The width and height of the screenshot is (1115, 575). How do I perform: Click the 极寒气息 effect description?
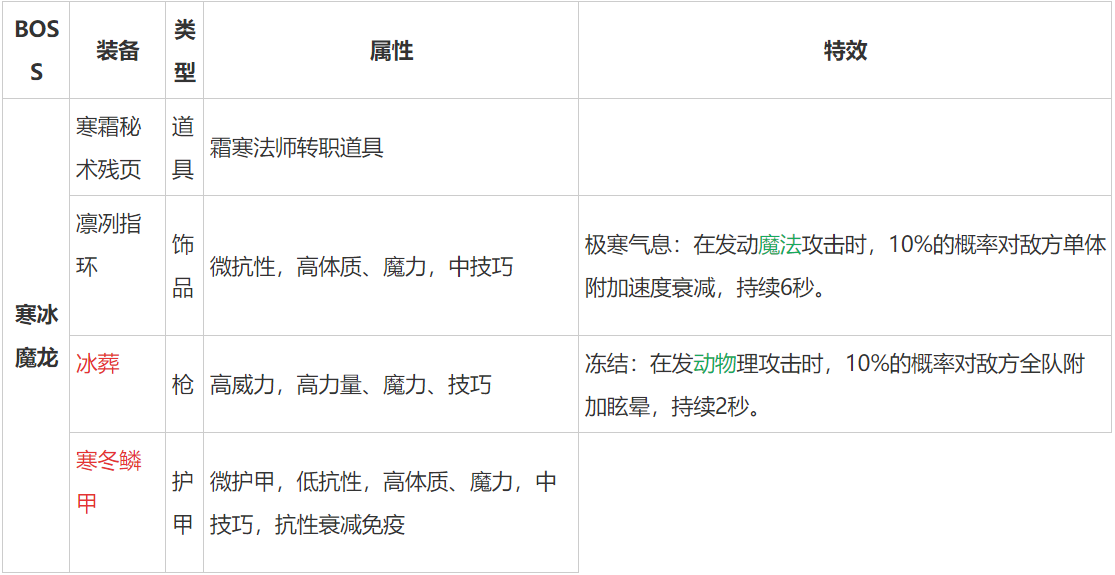tap(845, 267)
